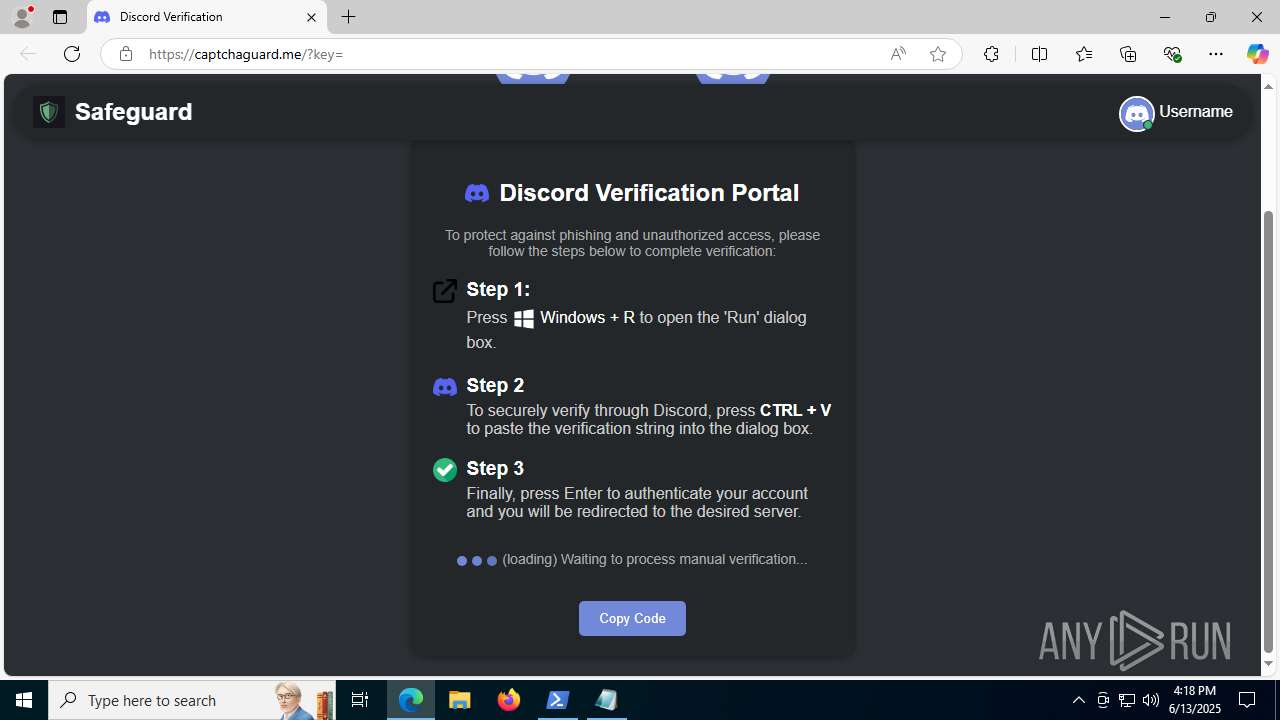
Task: Open Browser essentials icon
Action: pos(1172,54)
